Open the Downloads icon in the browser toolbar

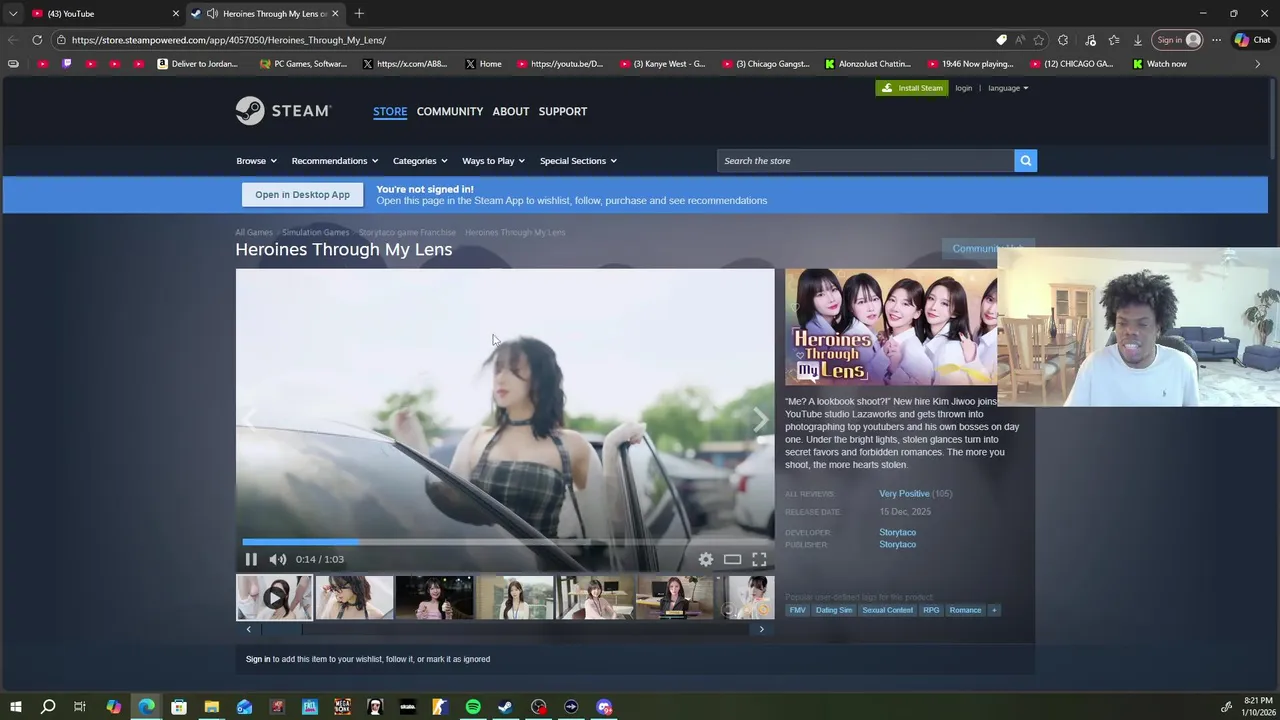1138,40
